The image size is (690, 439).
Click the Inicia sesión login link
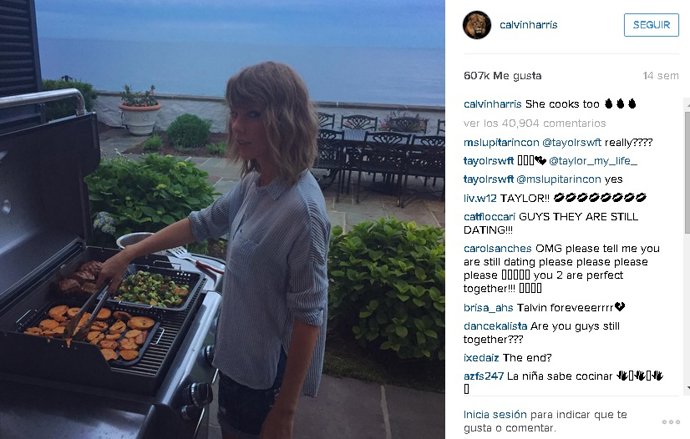click(495, 414)
